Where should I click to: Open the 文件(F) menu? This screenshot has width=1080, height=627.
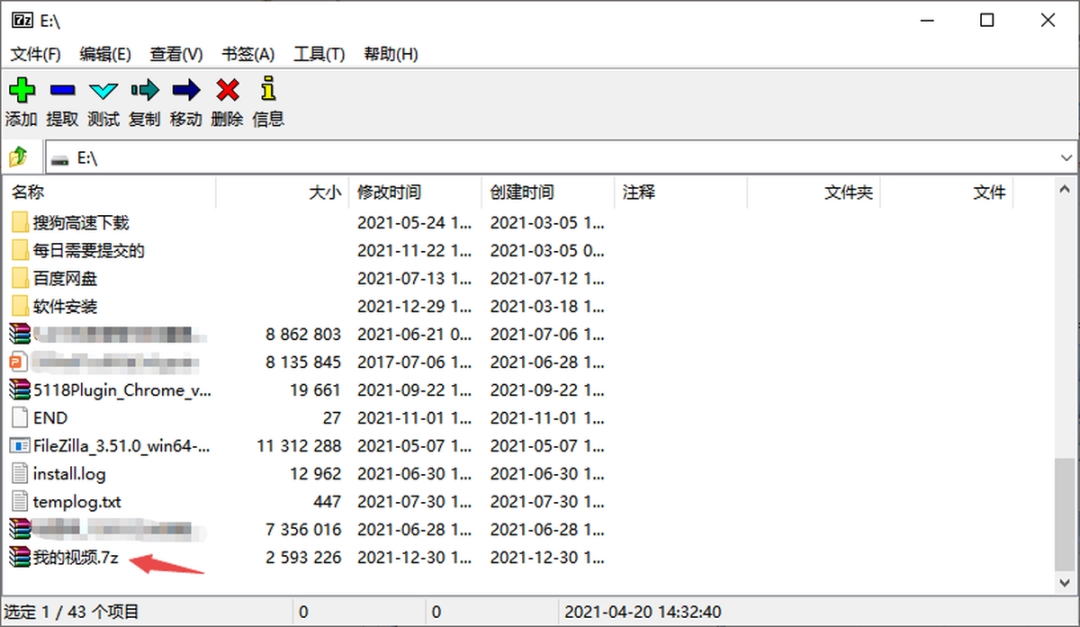click(x=35, y=54)
